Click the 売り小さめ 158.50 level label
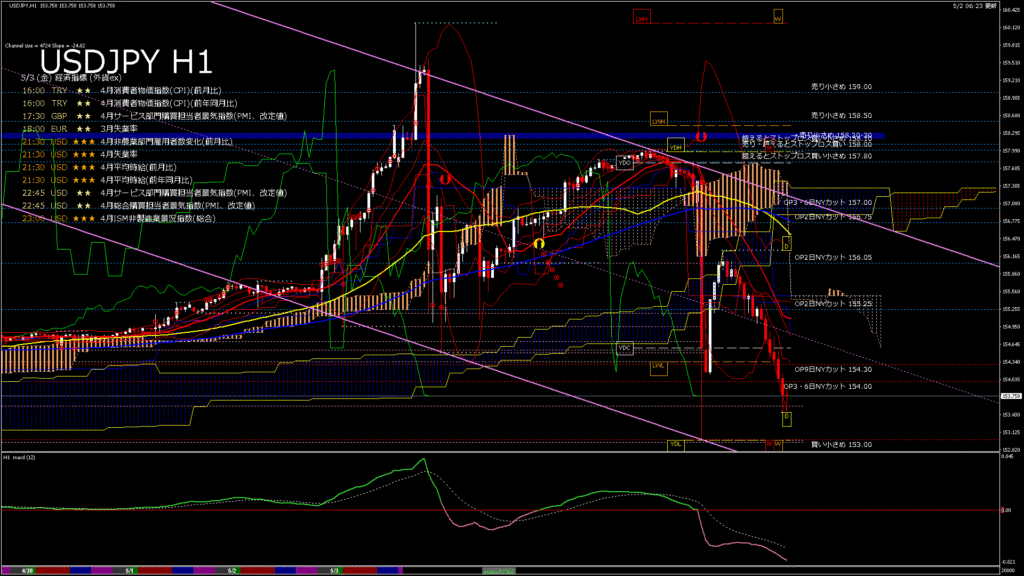Viewport: 1024px width, 576px height. click(841, 115)
